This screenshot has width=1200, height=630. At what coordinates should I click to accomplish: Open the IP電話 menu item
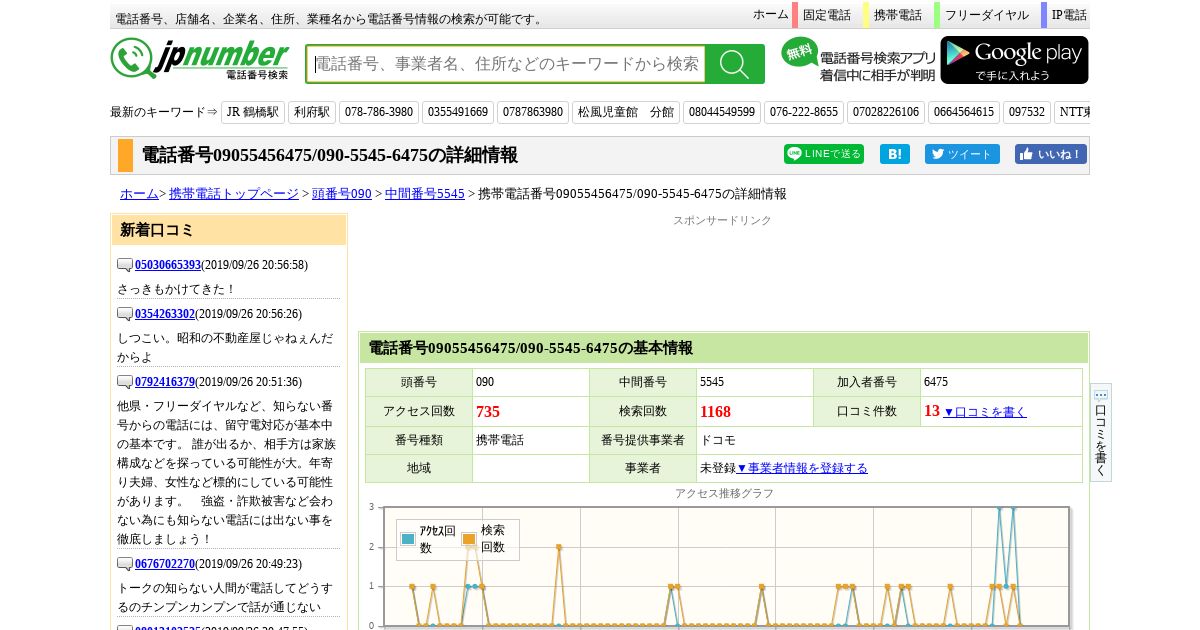[x=1068, y=15]
